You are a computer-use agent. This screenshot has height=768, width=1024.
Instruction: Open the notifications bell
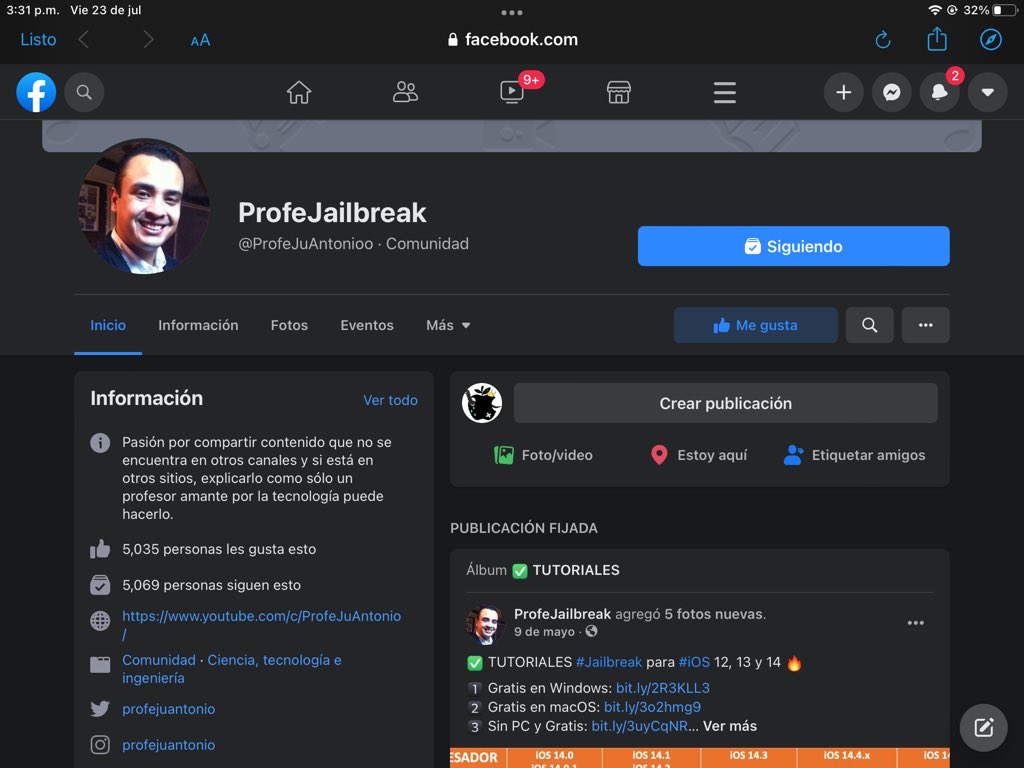[x=939, y=92]
